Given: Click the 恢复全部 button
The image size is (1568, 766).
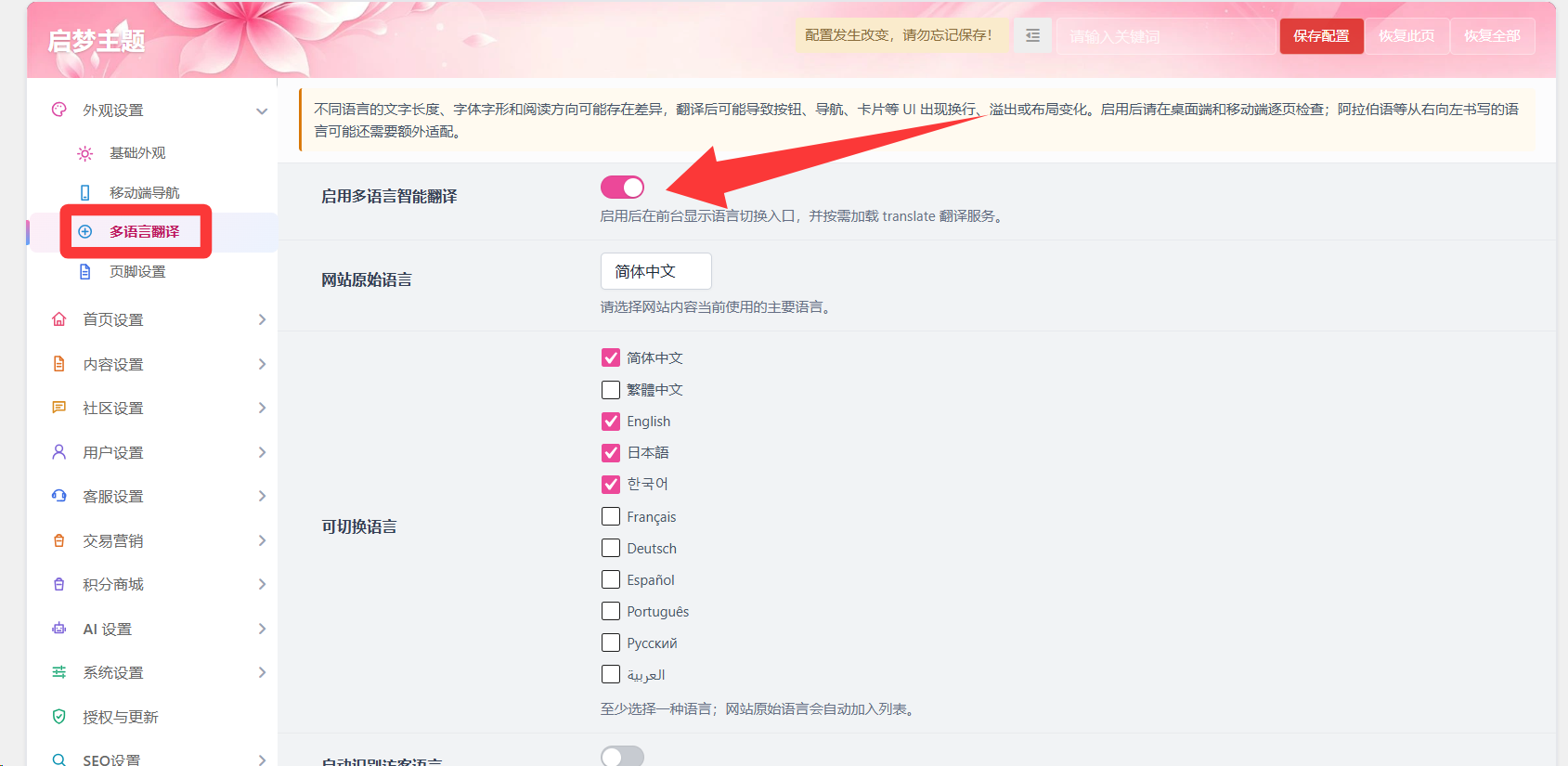Looking at the screenshot, I should tap(1492, 36).
